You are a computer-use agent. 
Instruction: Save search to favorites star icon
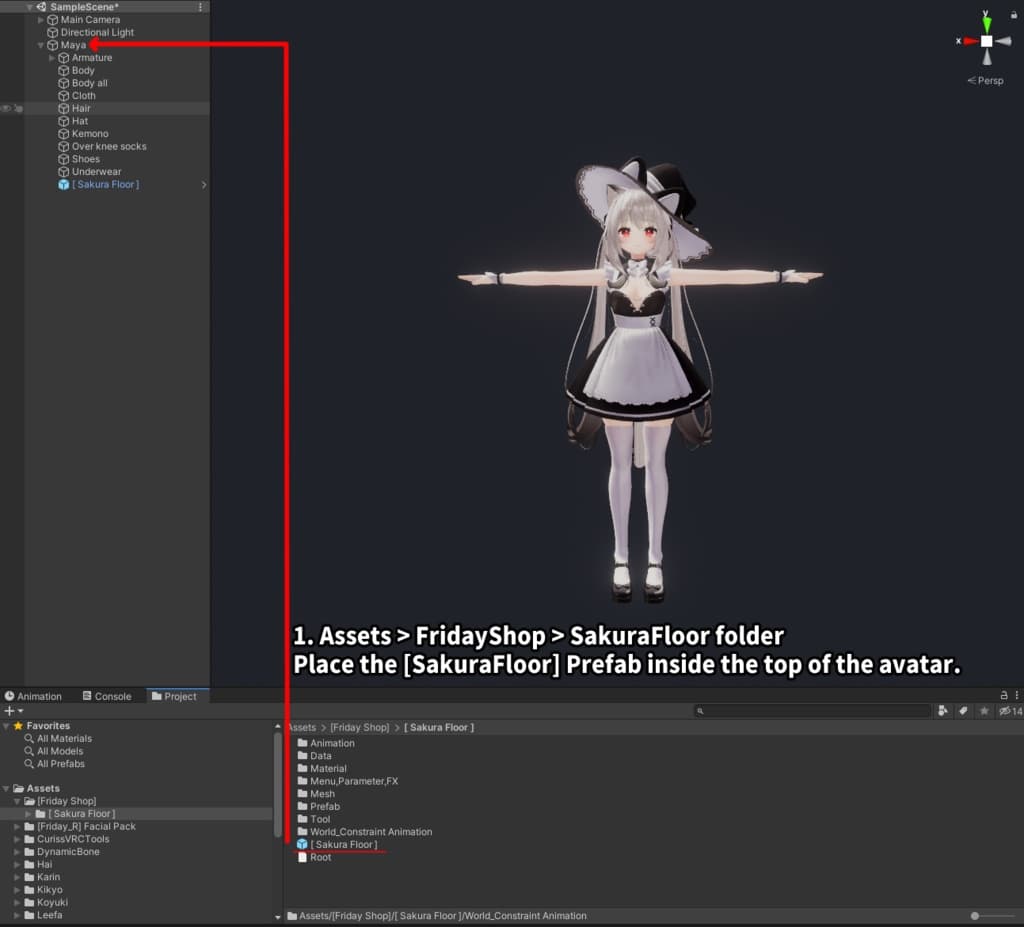(984, 711)
